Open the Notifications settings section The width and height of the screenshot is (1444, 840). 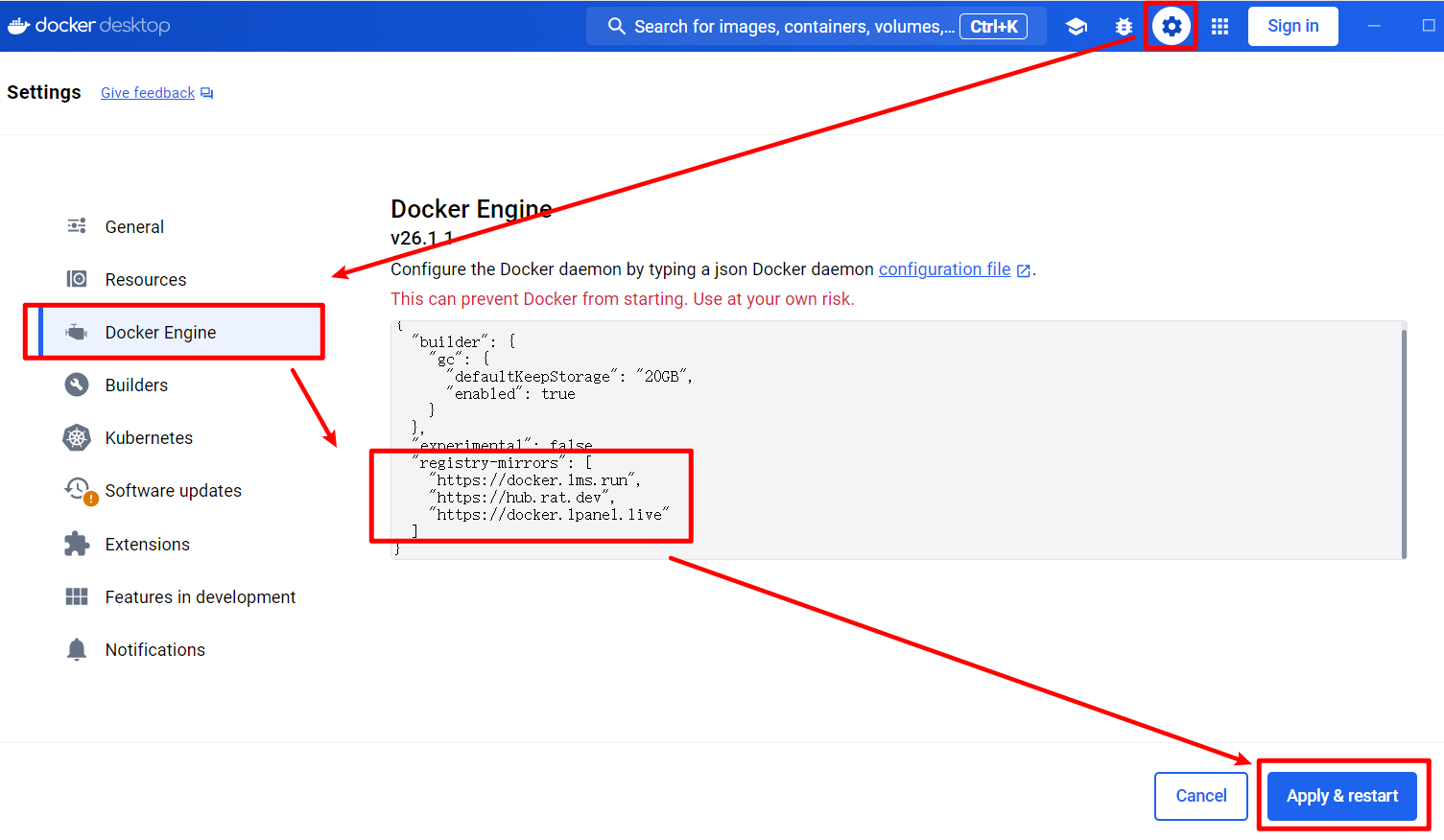[x=155, y=649]
